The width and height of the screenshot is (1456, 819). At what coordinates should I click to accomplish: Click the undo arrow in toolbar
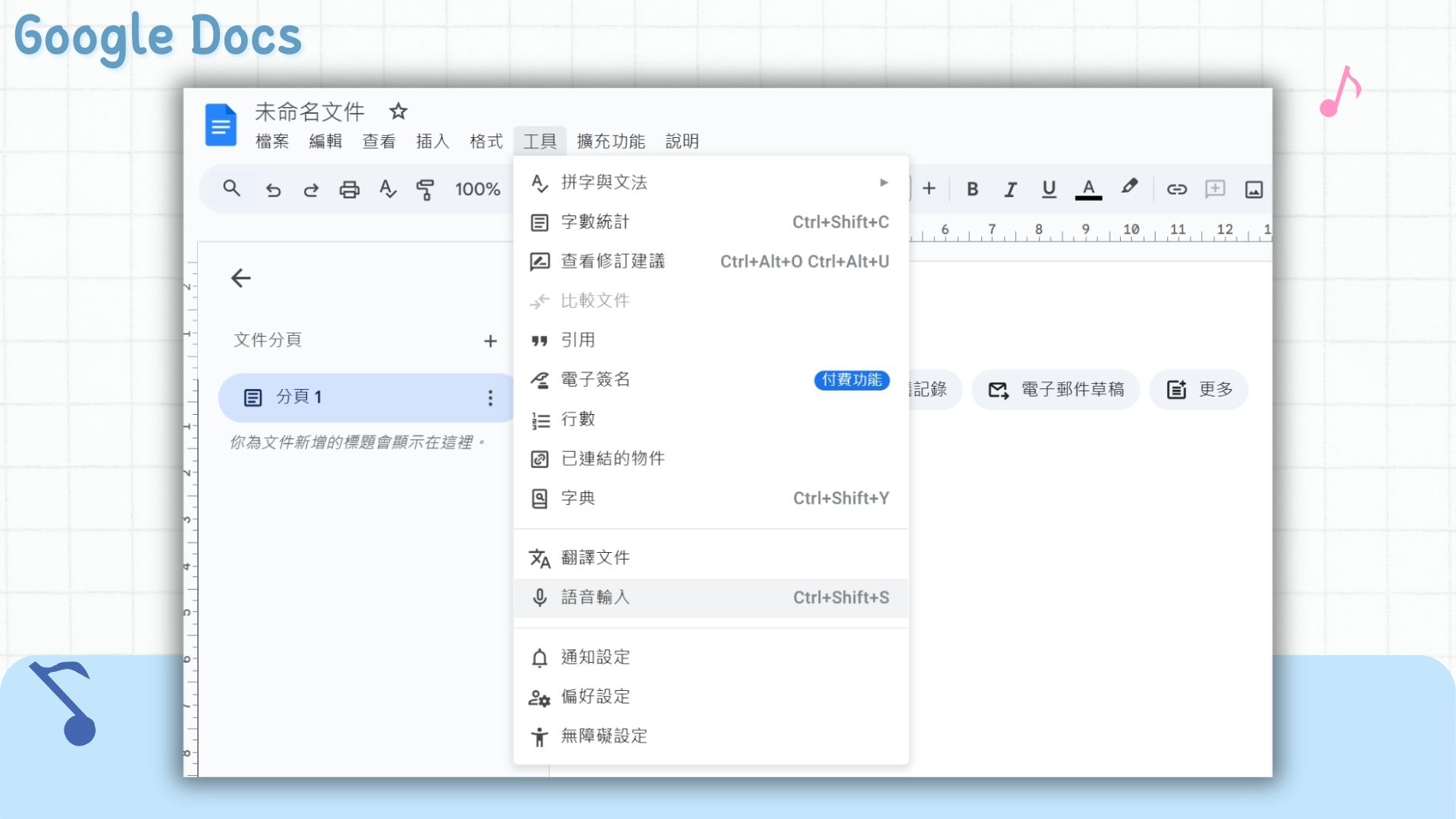coord(273,190)
